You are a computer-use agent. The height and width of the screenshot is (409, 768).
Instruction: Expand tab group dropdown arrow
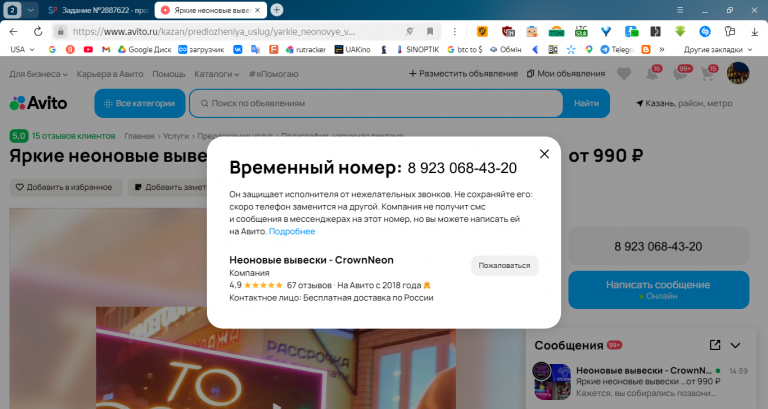[30, 10]
